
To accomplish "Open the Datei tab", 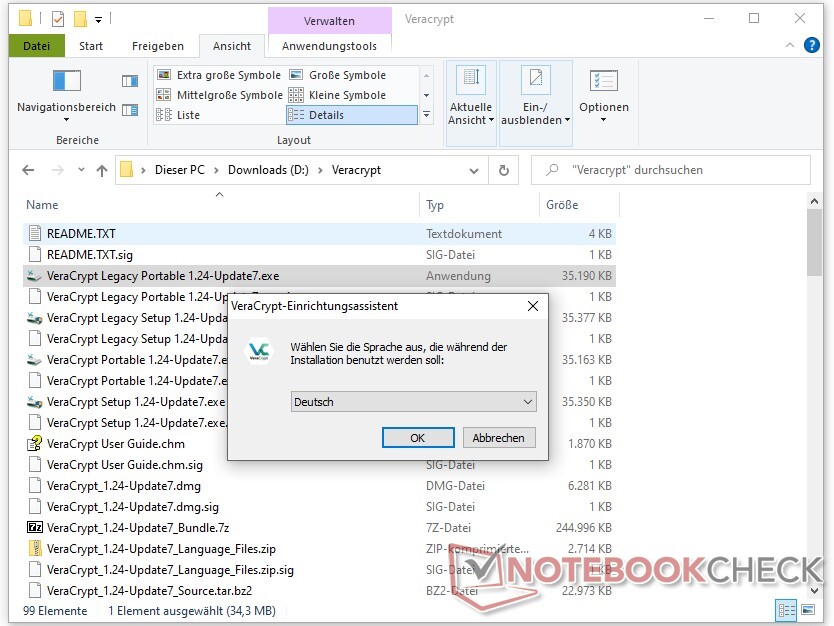I will click(x=37, y=46).
